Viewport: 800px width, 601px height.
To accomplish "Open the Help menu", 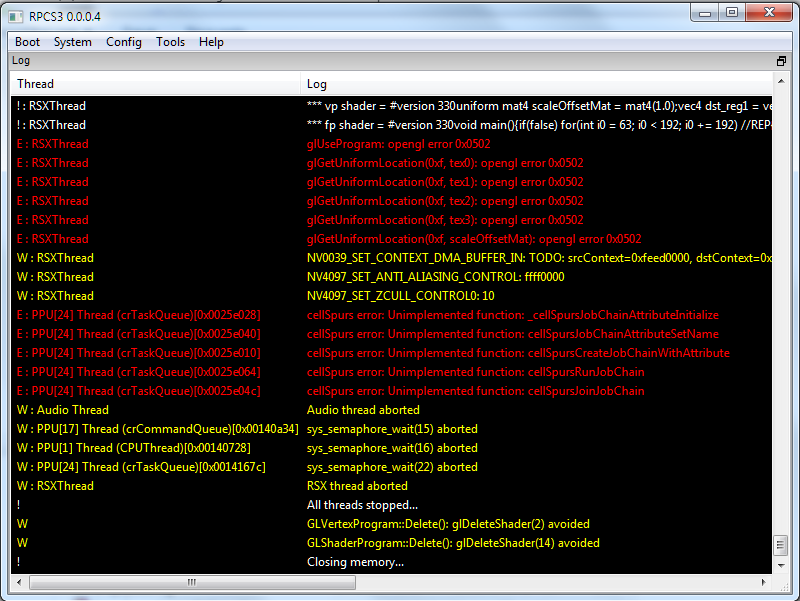I will click(x=211, y=42).
